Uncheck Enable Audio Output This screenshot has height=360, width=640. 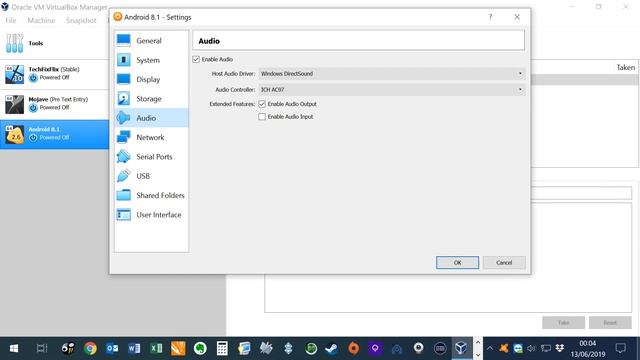pyautogui.click(x=262, y=104)
